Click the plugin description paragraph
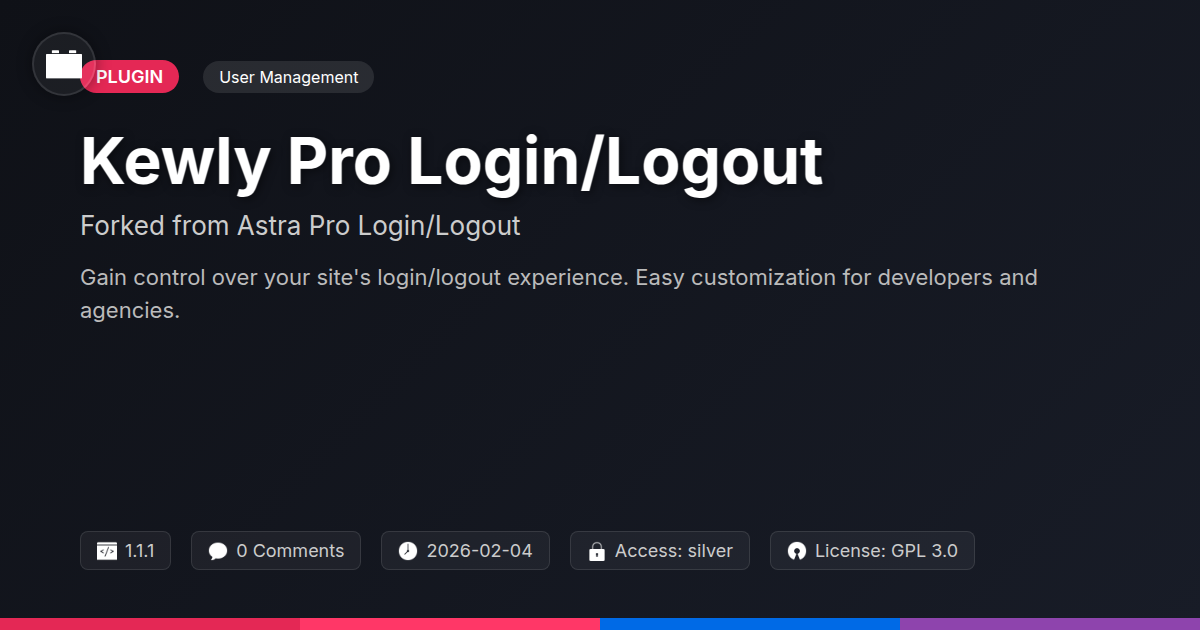This screenshot has height=630, width=1200. click(x=559, y=294)
